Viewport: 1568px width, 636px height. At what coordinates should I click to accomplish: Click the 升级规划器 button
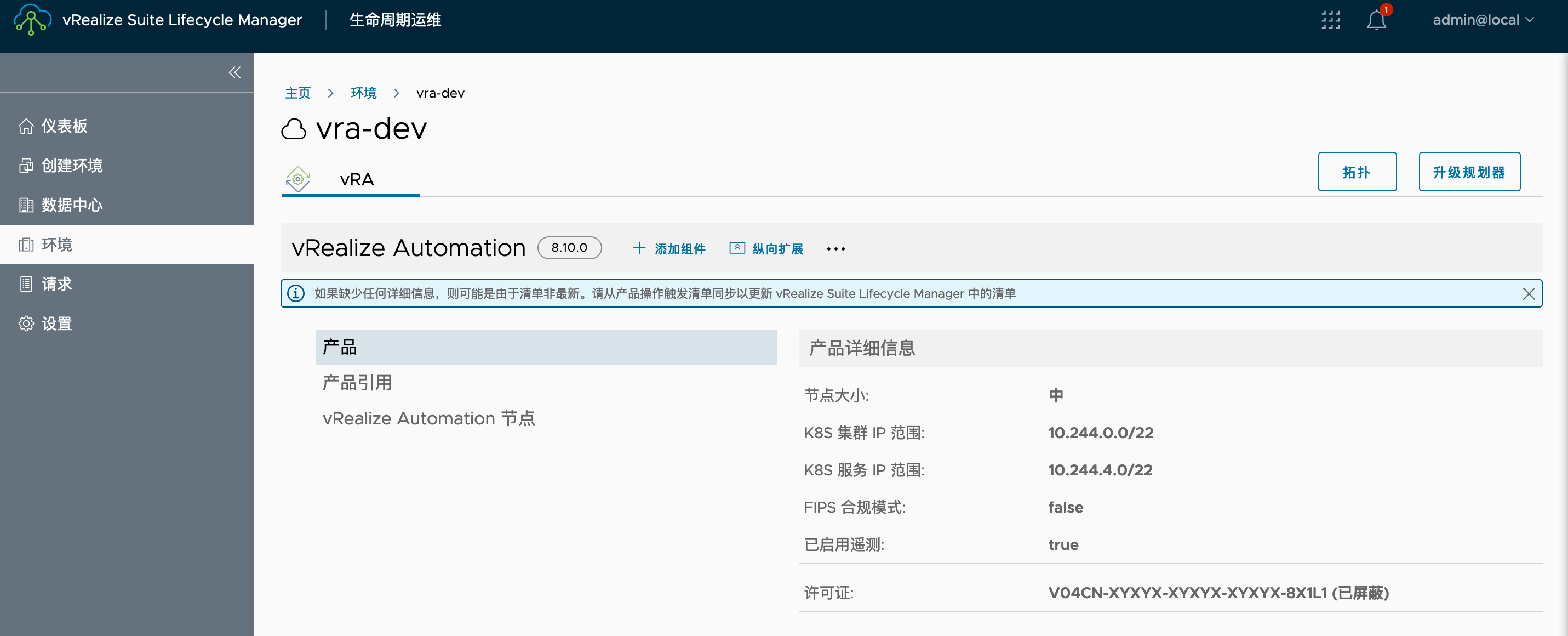point(1469,172)
